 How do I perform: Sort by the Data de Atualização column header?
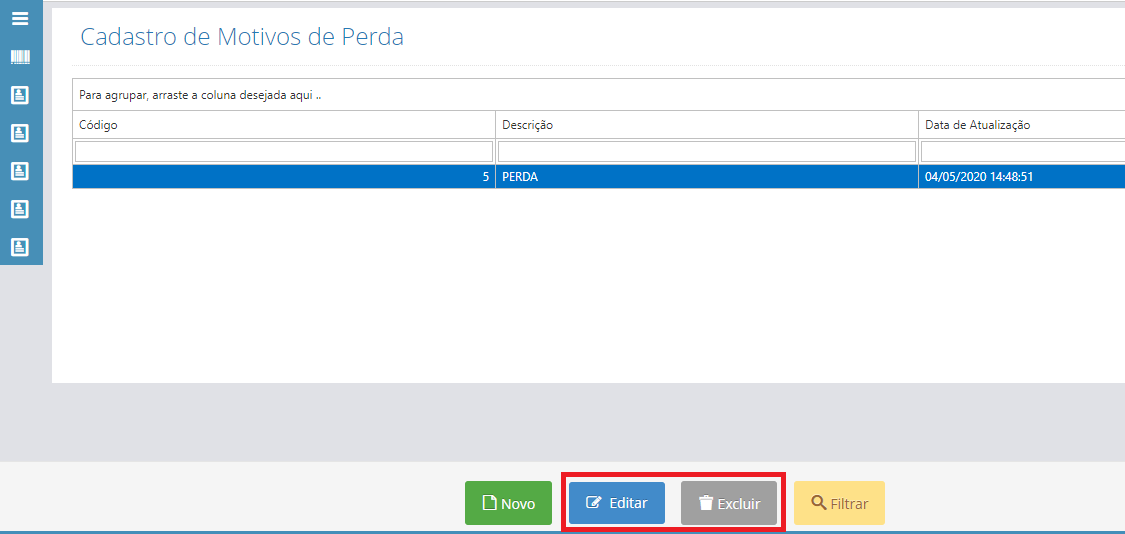point(1022,125)
